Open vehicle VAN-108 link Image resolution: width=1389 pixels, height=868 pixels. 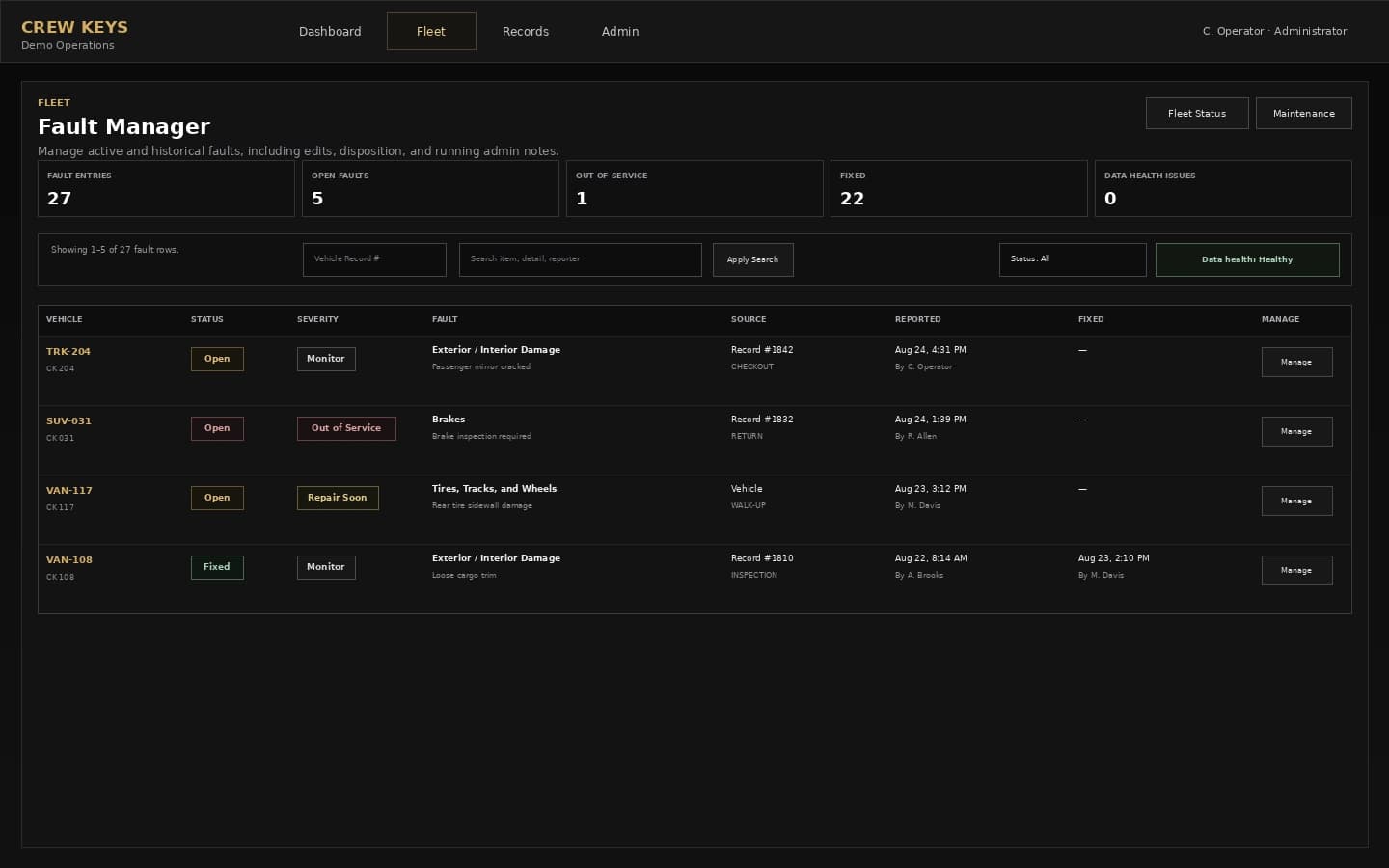point(69,560)
